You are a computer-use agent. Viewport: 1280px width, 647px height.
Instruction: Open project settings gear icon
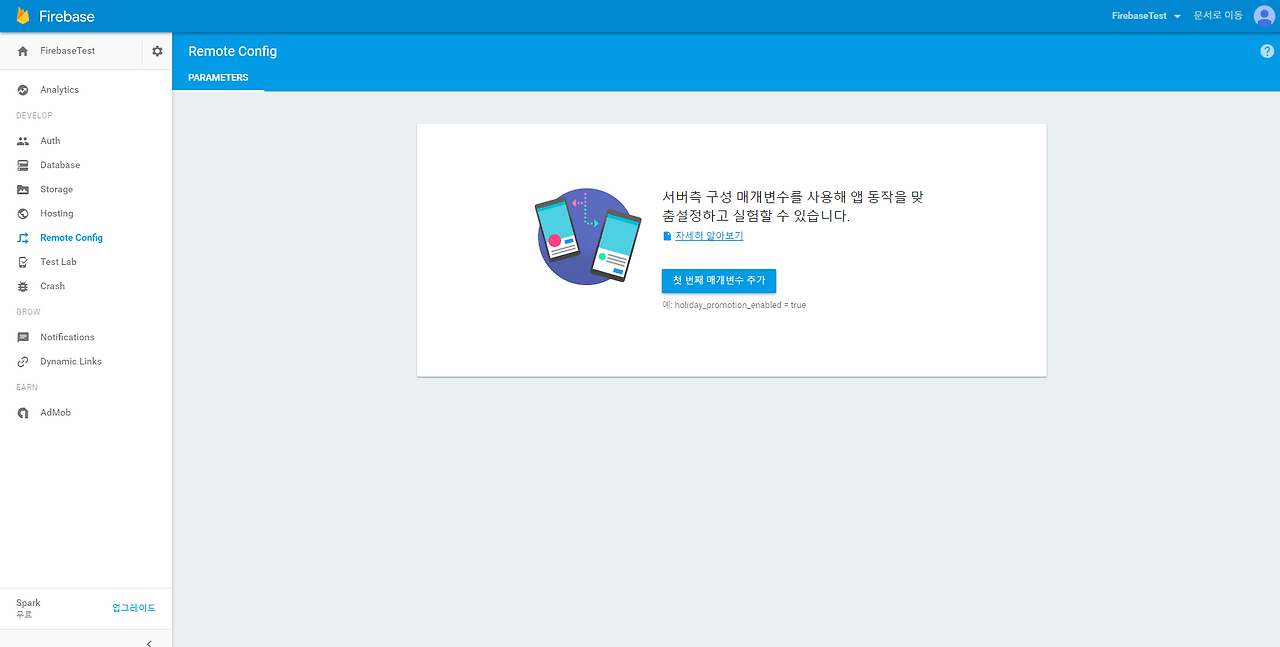pyautogui.click(x=157, y=51)
